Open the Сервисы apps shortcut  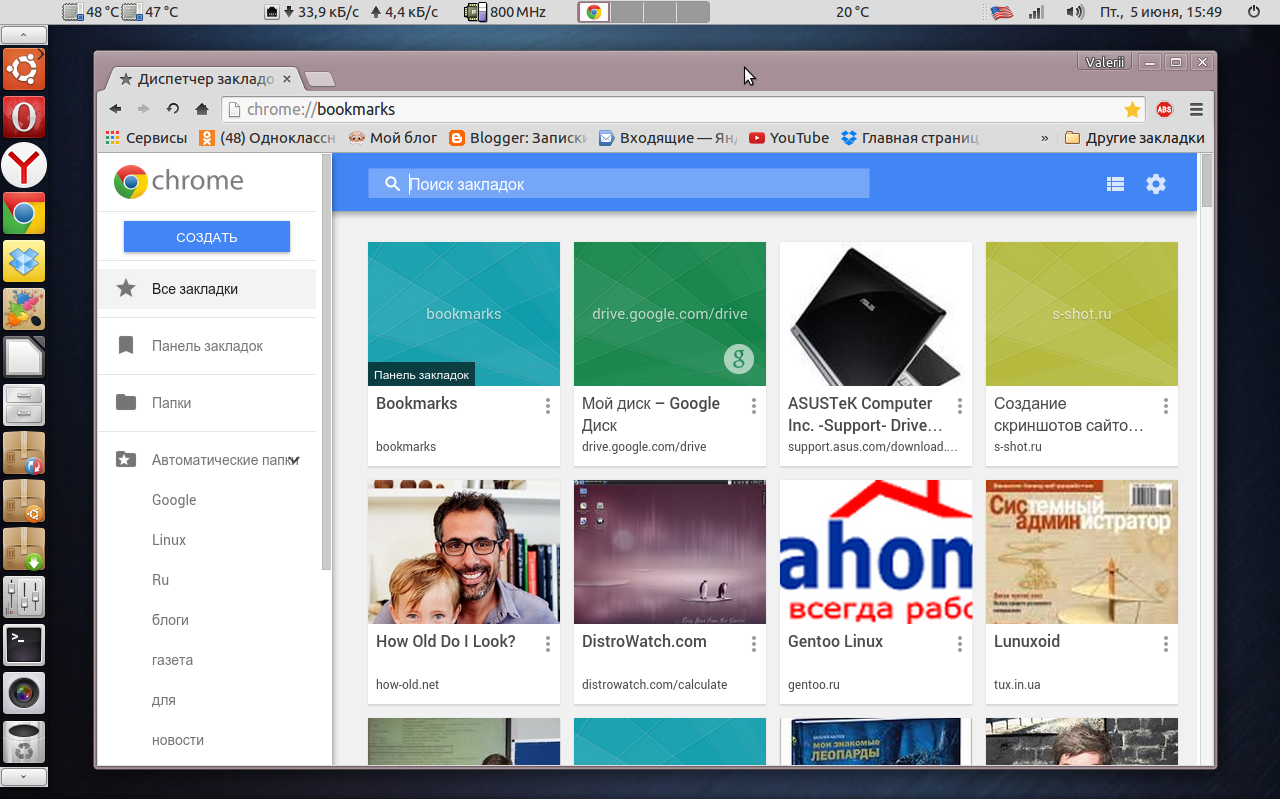click(x=146, y=138)
